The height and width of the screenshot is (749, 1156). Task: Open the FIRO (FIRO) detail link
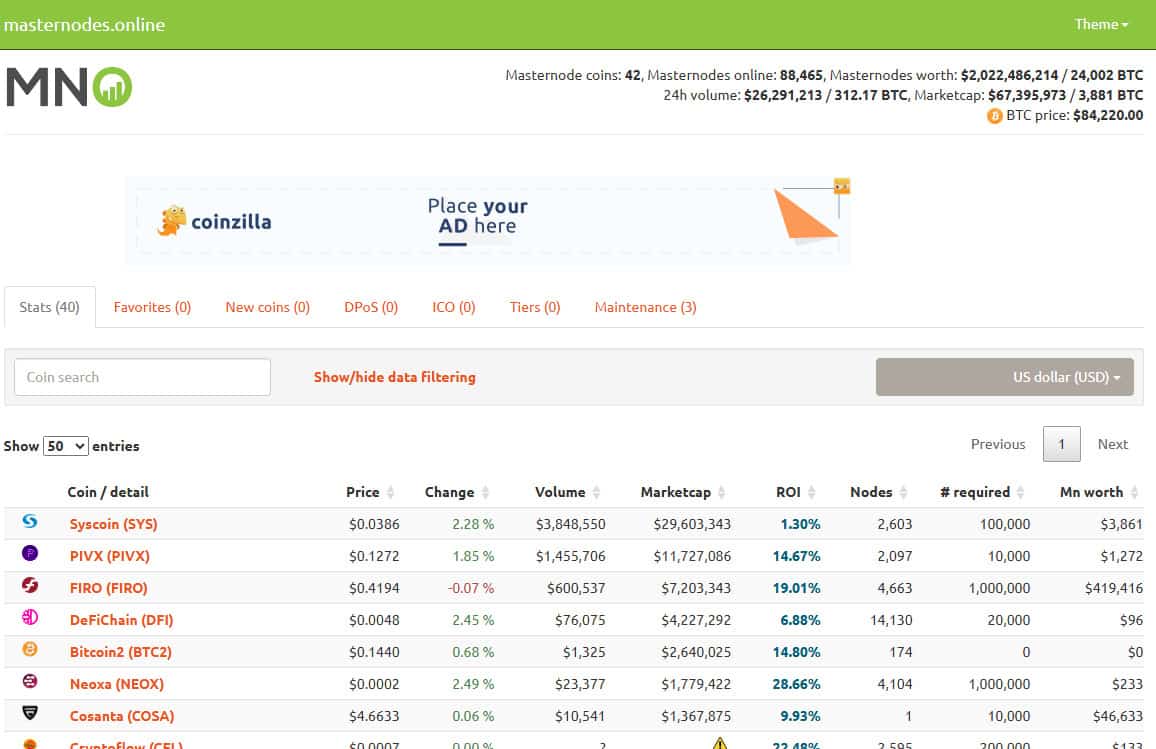point(108,588)
